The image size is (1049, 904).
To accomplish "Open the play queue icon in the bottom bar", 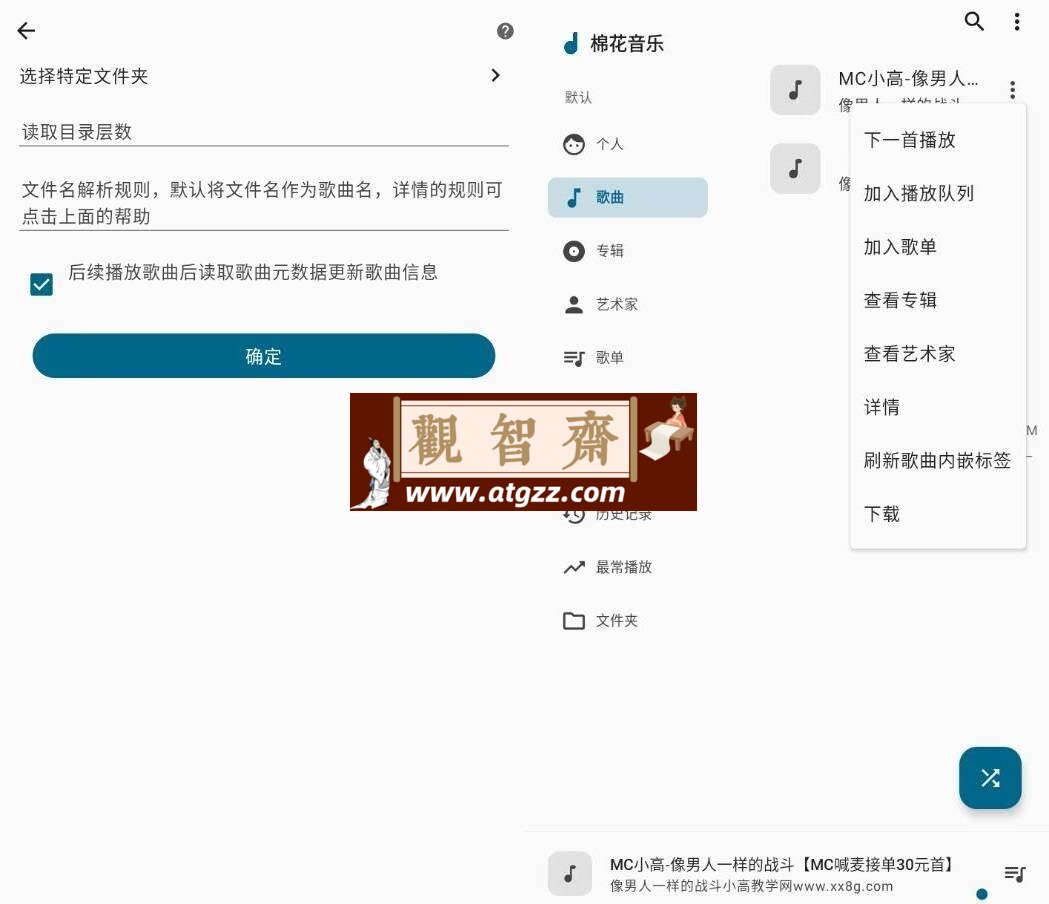I will point(1015,873).
